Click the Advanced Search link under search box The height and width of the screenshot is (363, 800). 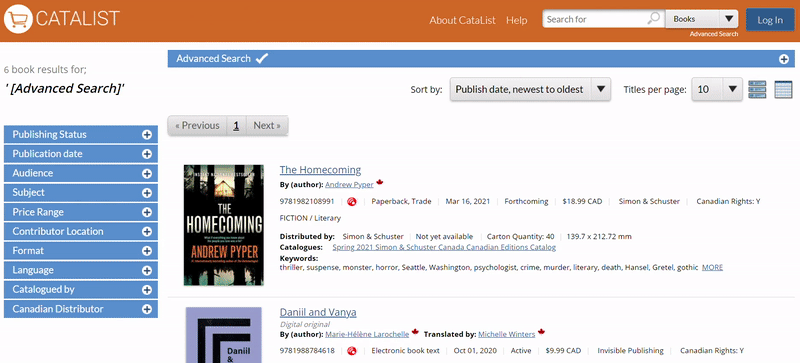(714, 34)
